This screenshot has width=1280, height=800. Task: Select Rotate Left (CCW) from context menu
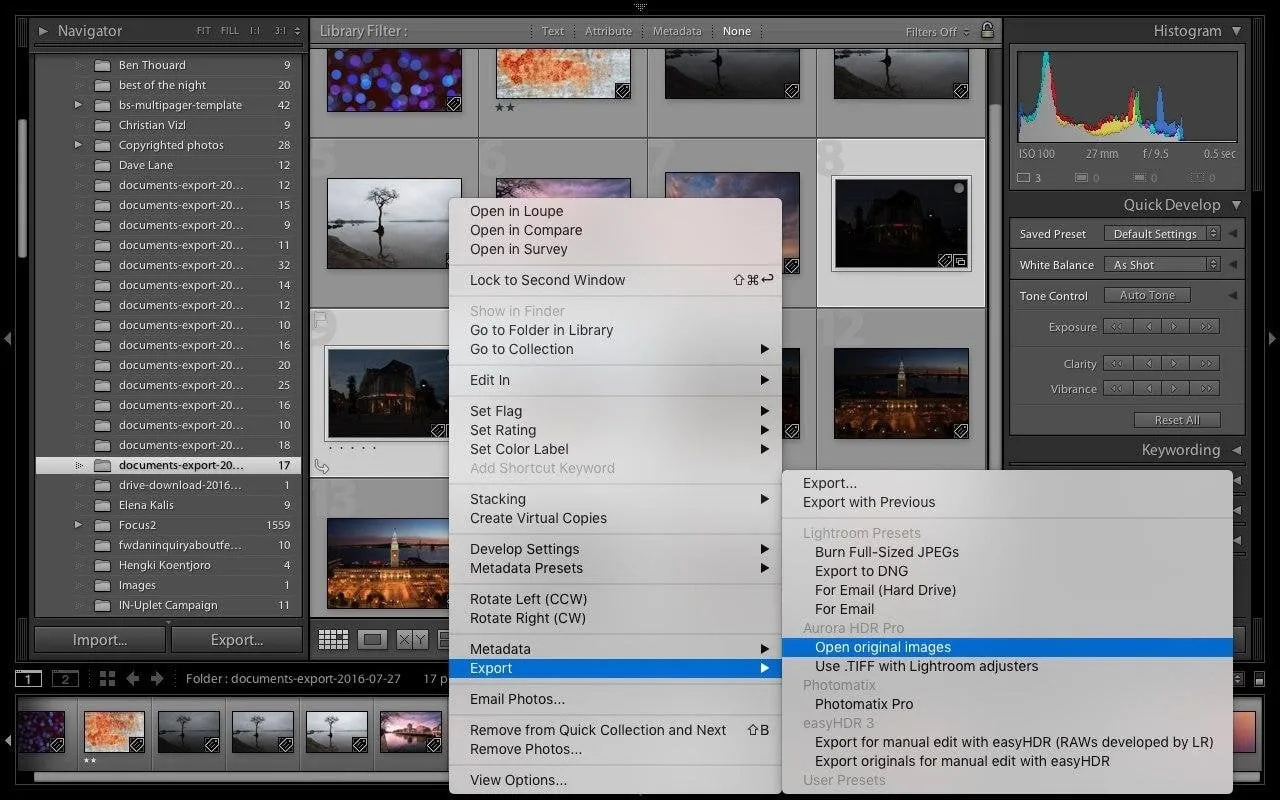pos(528,599)
